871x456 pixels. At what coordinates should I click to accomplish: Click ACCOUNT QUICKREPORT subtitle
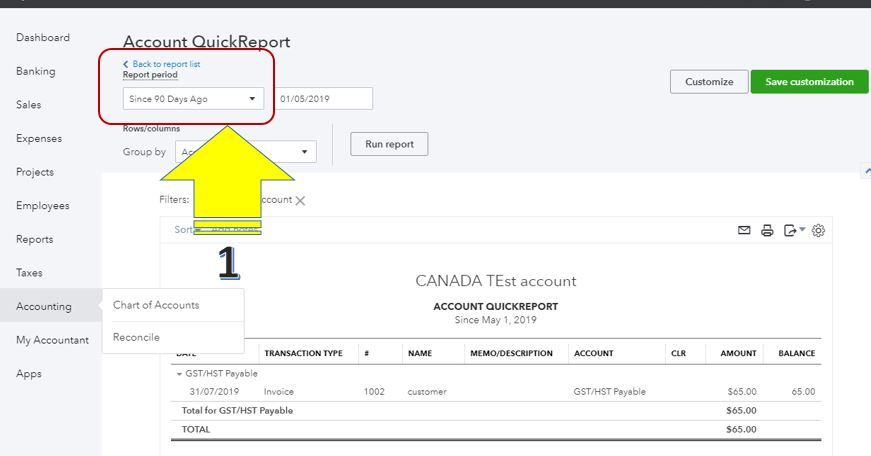495,307
